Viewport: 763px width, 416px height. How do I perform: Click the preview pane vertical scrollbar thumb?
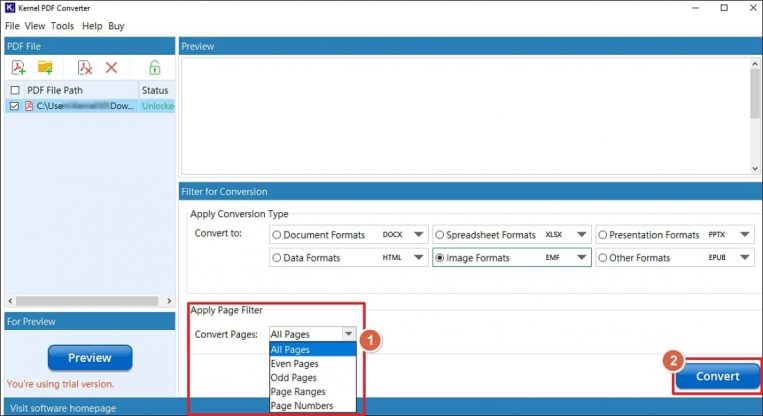coord(755,93)
